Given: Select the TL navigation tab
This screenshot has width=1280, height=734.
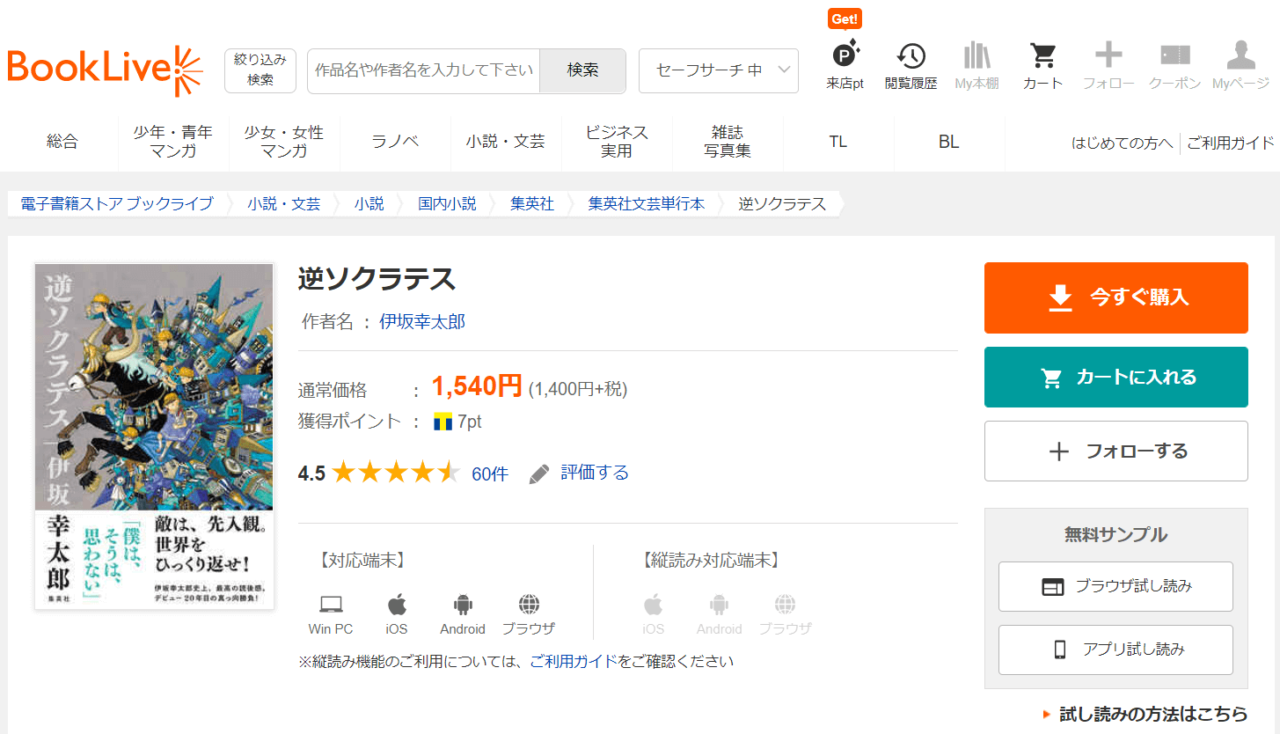Looking at the screenshot, I should (x=838, y=142).
